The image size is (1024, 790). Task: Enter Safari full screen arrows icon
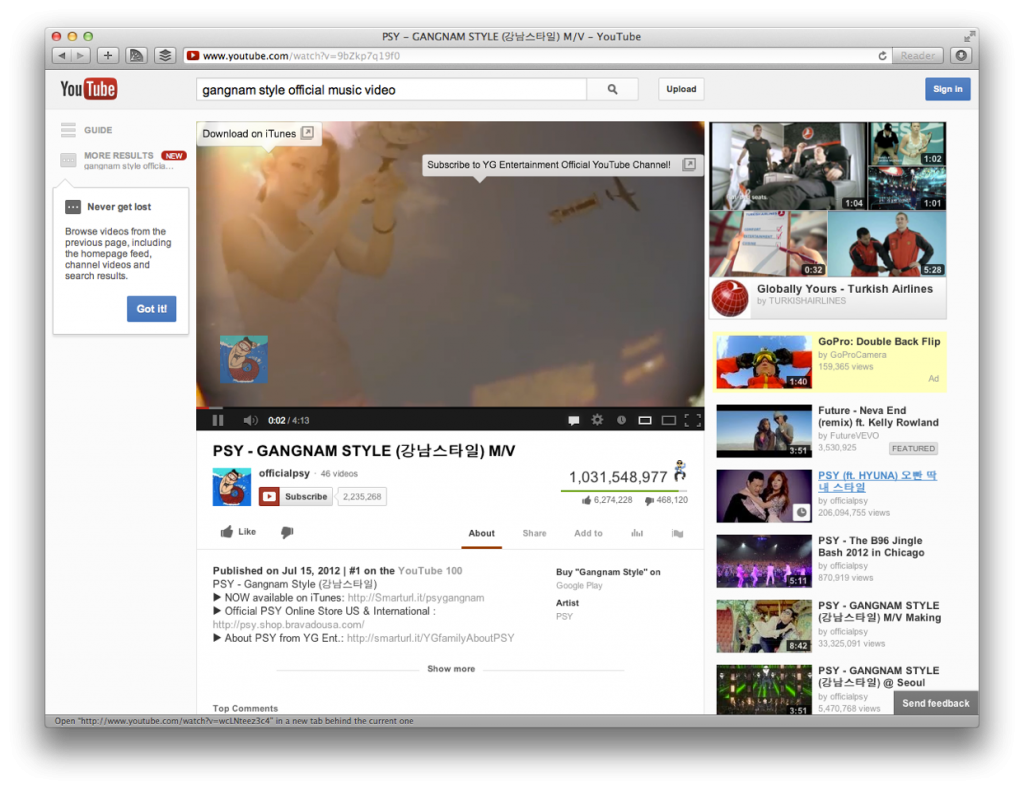(969, 37)
